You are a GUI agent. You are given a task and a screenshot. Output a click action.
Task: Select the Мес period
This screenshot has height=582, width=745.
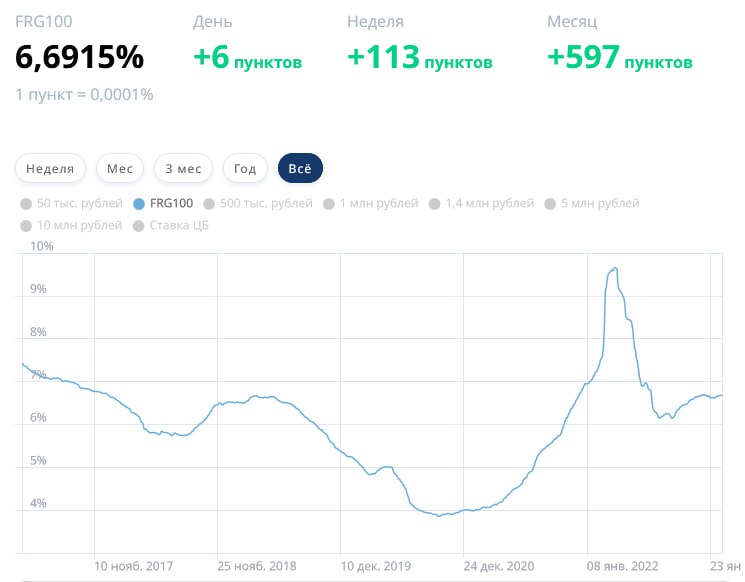tap(120, 169)
